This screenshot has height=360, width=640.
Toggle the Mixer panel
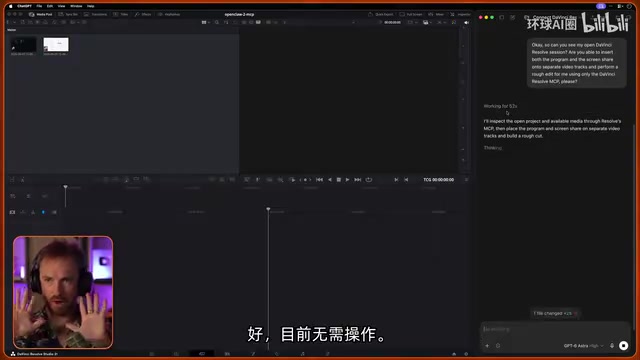tap(436, 14)
